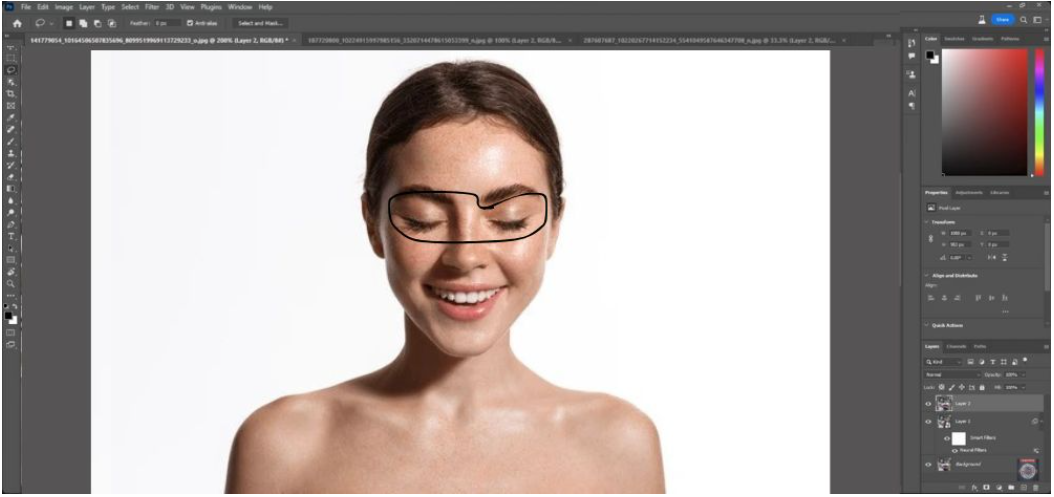The width and height of the screenshot is (1054, 497).
Task: Select the Crop tool
Action: pos(11,93)
